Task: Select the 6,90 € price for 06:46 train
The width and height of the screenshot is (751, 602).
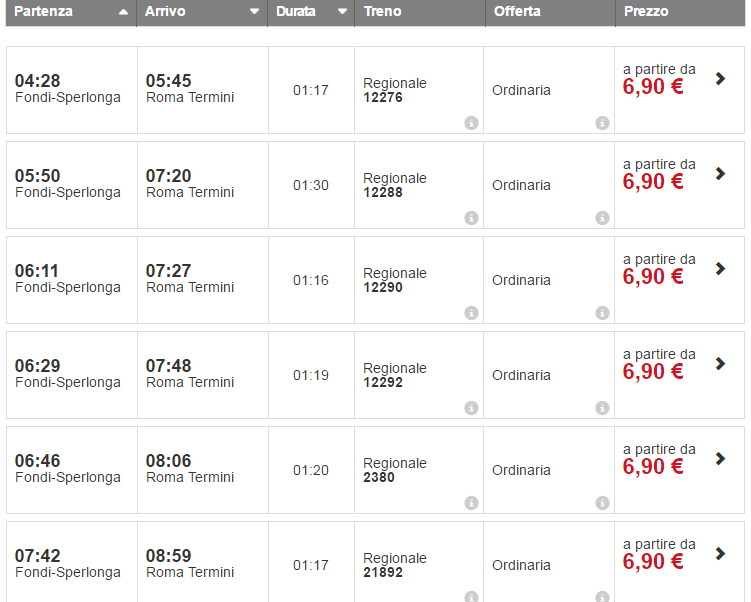Action: 653,466
